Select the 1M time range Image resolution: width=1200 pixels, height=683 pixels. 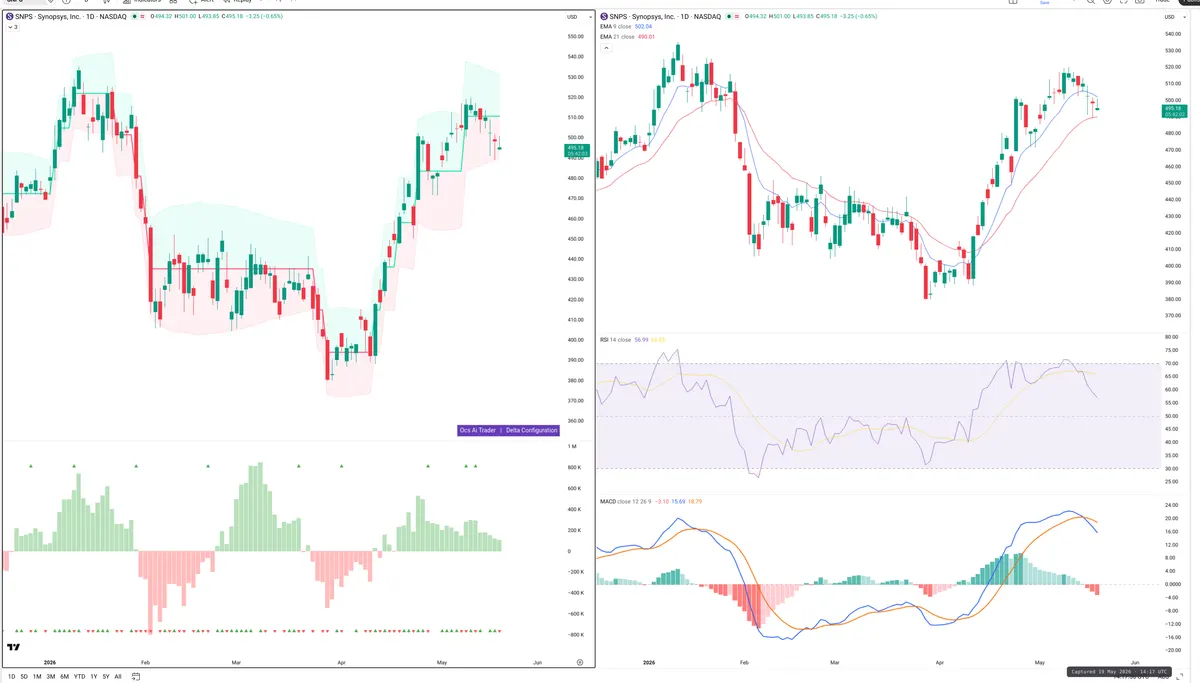coord(37,677)
